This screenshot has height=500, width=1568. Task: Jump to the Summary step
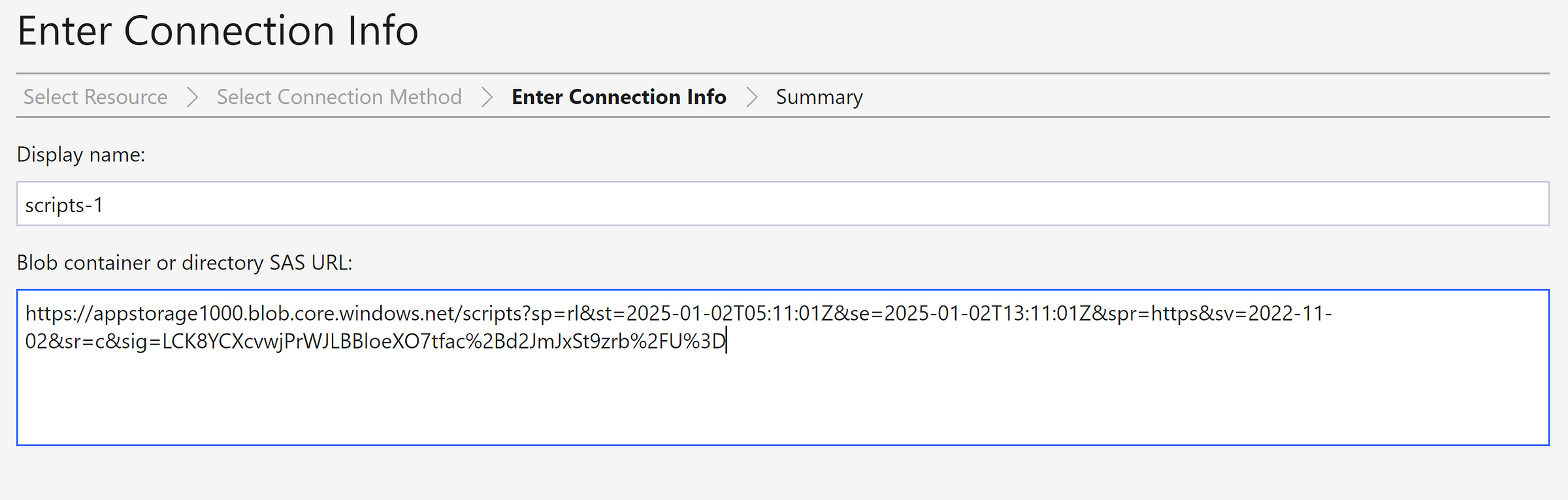[x=819, y=97]
